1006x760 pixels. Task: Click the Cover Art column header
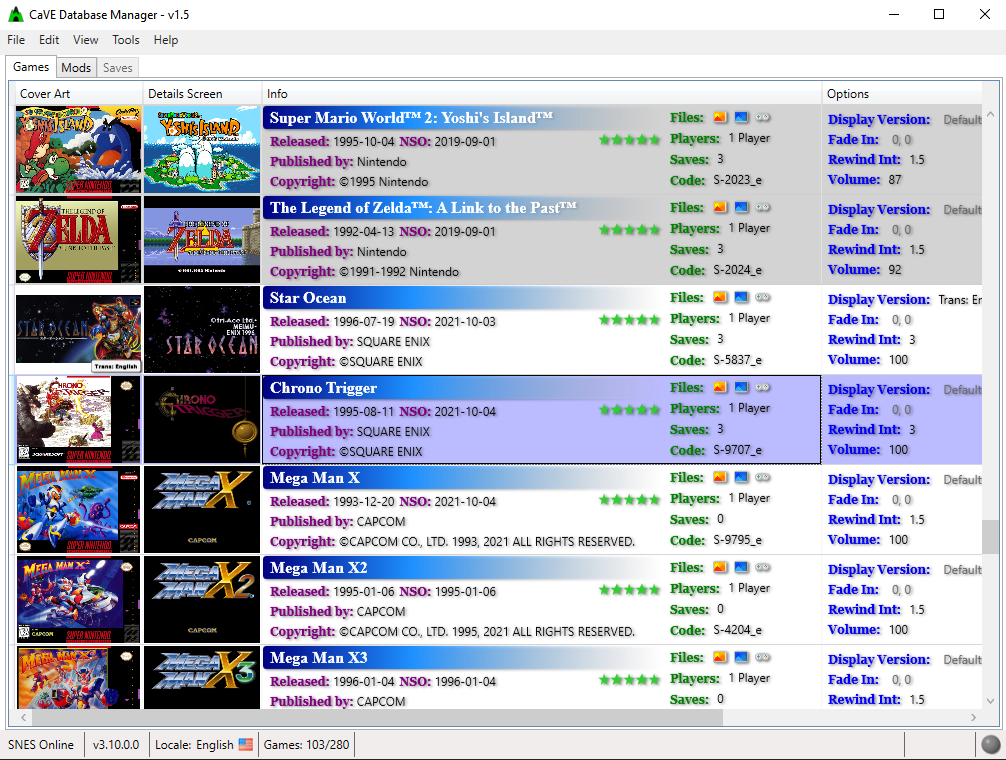(78, 94)
